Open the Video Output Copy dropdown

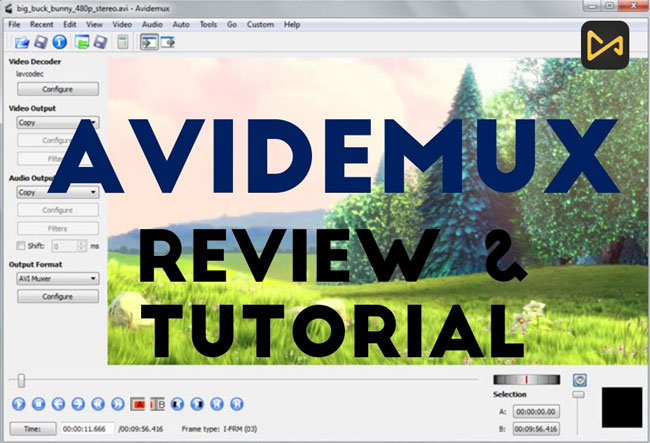58,123
